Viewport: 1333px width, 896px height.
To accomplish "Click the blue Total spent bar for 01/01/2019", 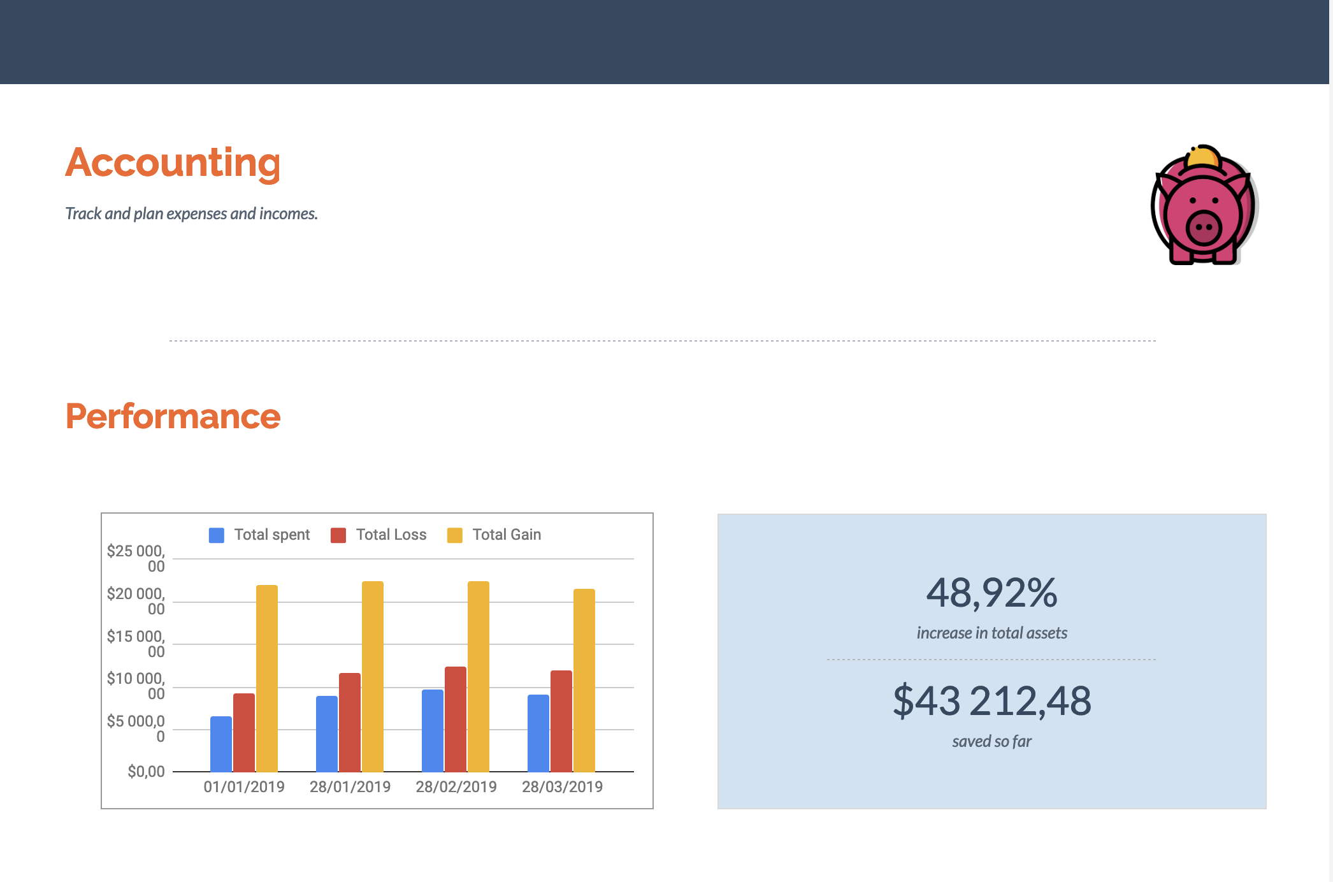I will point(221,744).
